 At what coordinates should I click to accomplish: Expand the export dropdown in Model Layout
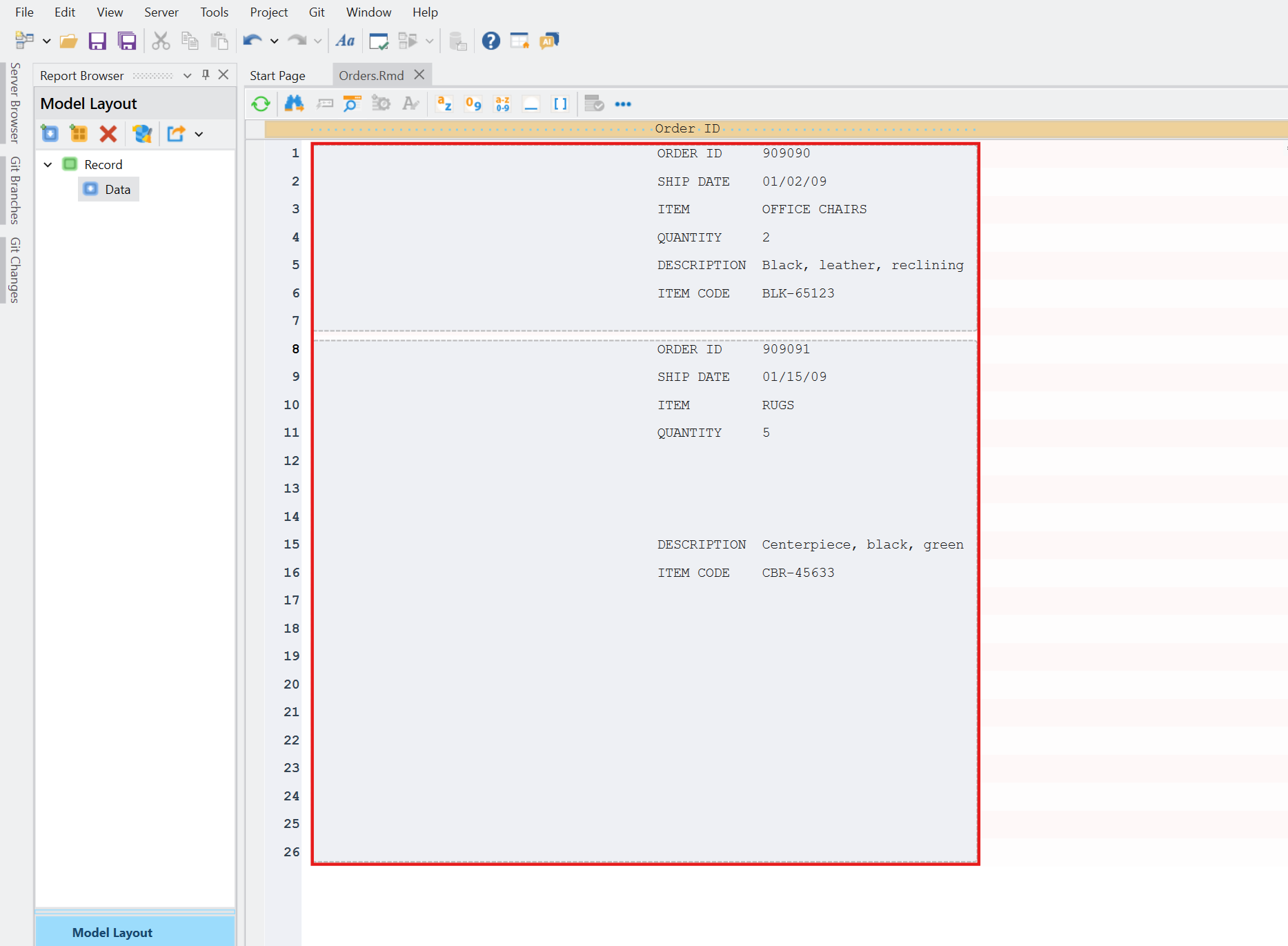click(x=199, y=135)
